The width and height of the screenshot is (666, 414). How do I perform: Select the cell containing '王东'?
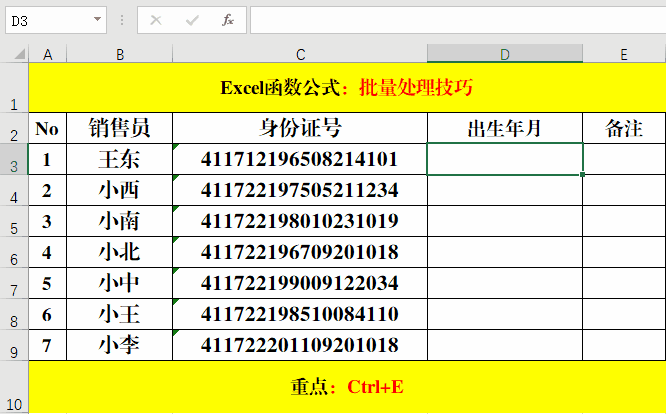pyautogui.click(x=120, y=159)
